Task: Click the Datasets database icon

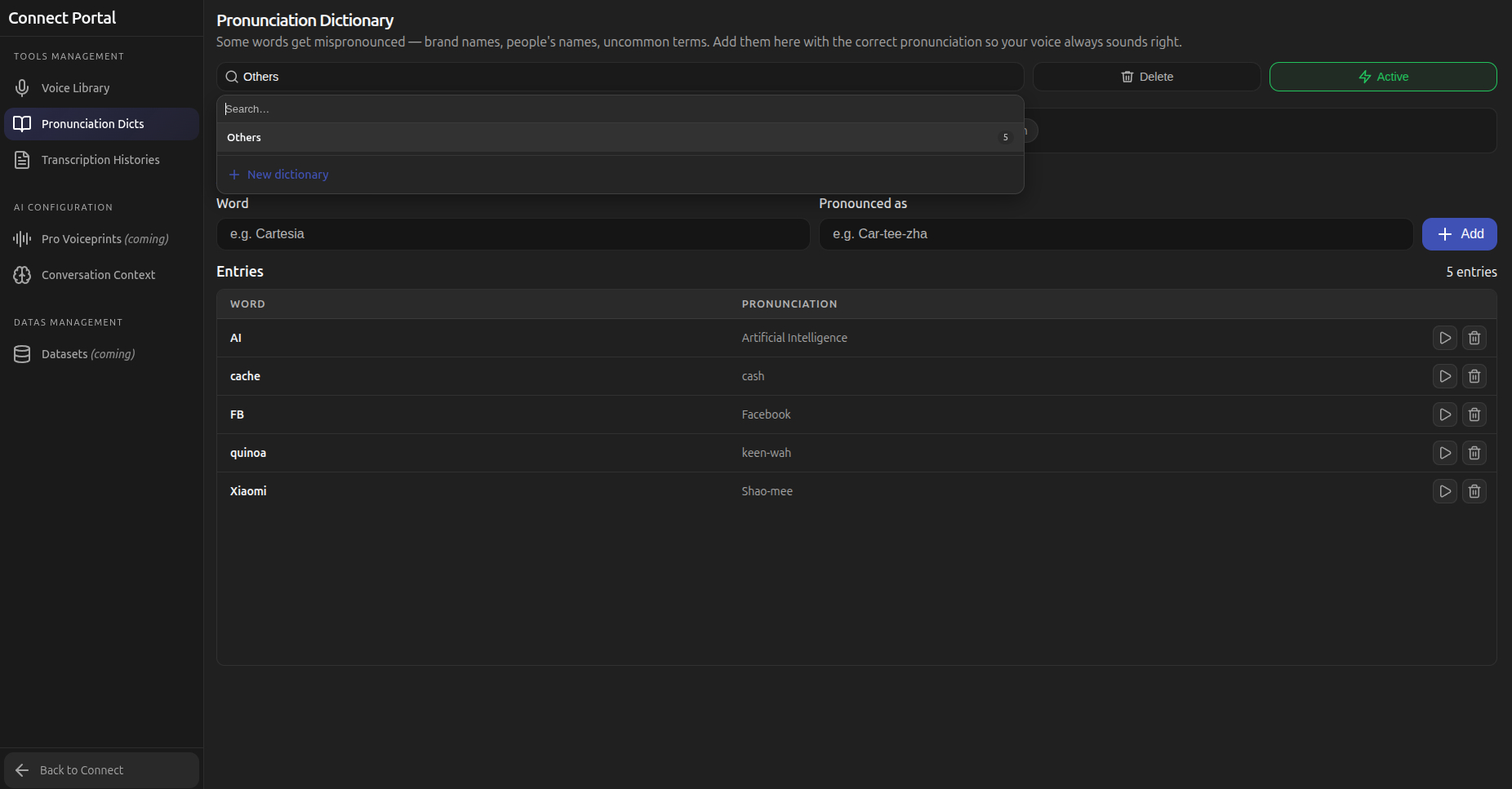Action: (x=22, y=354)
